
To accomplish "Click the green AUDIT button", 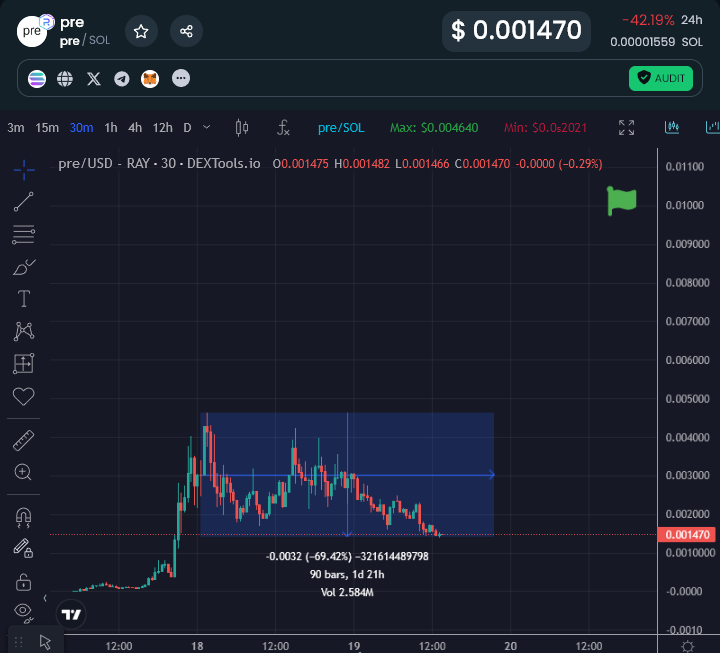I will [x=660, y=78].
